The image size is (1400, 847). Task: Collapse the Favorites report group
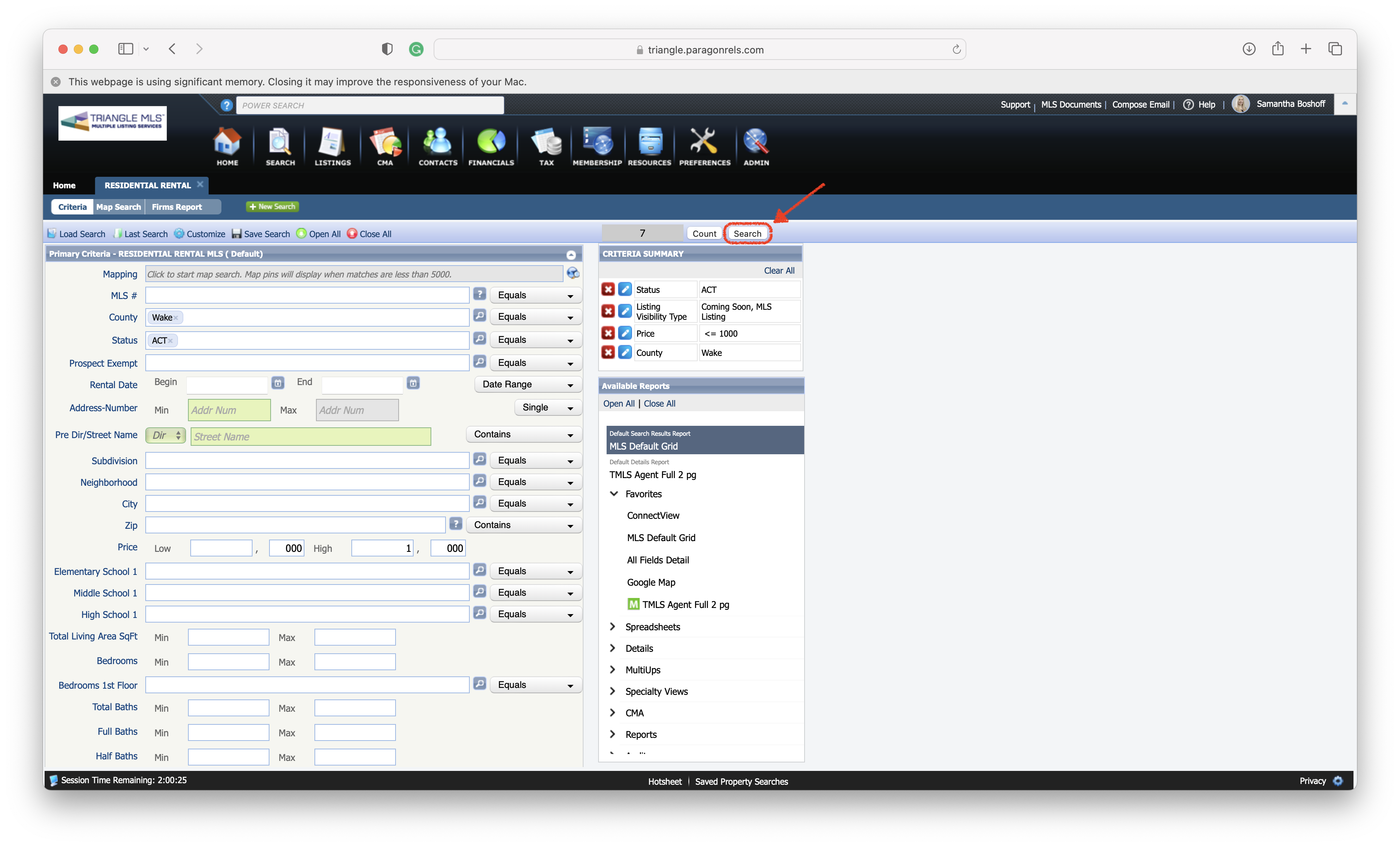614,494
